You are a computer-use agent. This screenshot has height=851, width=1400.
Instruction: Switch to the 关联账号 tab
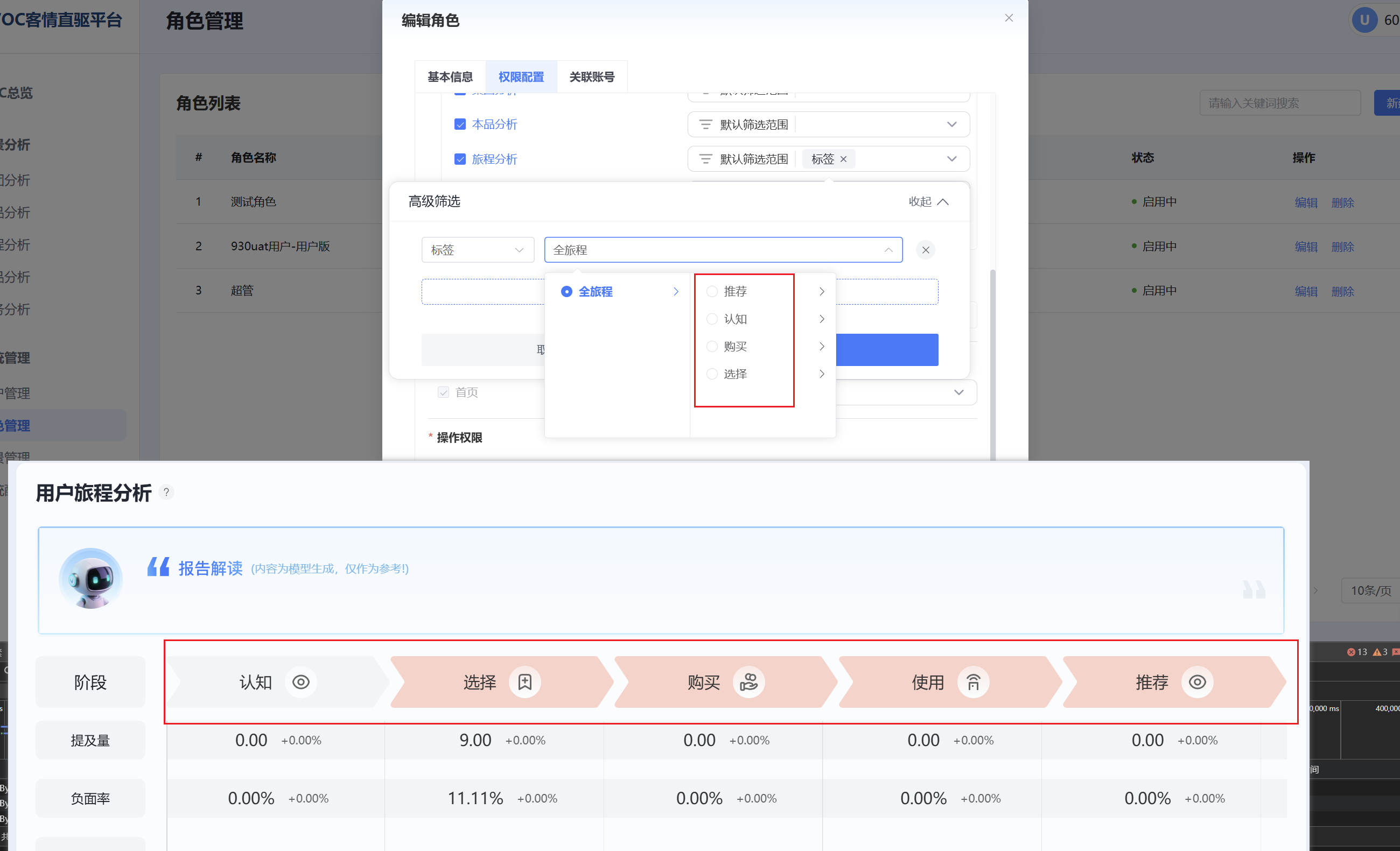pyautogui.click(x=591, y=76)
